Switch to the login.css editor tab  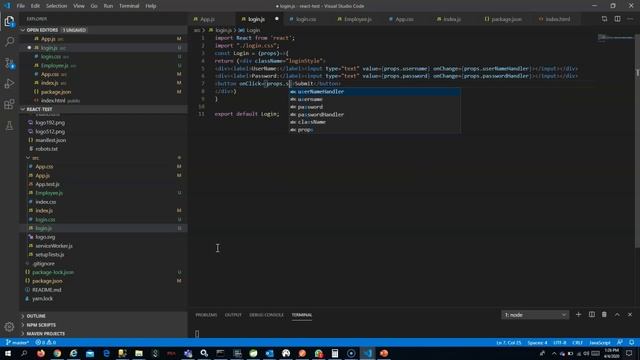click(x=306, y=19)
